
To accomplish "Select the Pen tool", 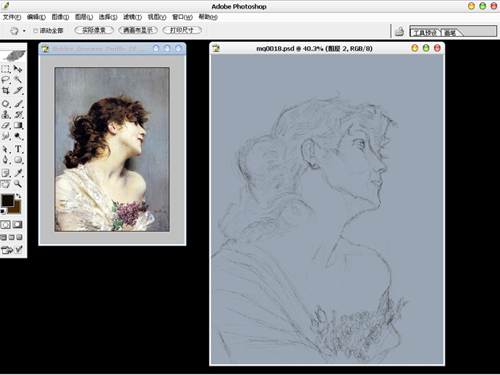I will click(x=6, y=160).
